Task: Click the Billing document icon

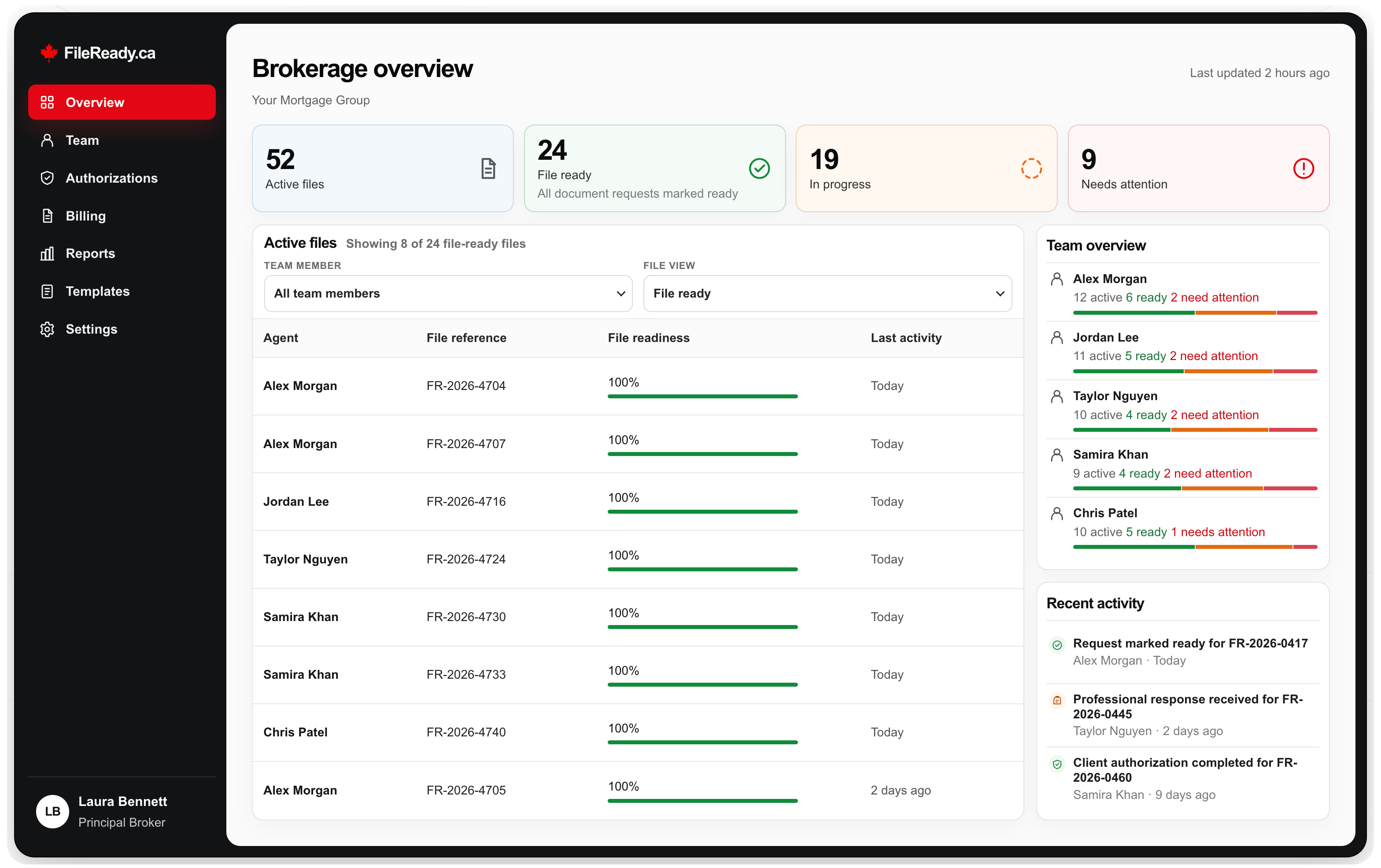Action: pos(47,216)
